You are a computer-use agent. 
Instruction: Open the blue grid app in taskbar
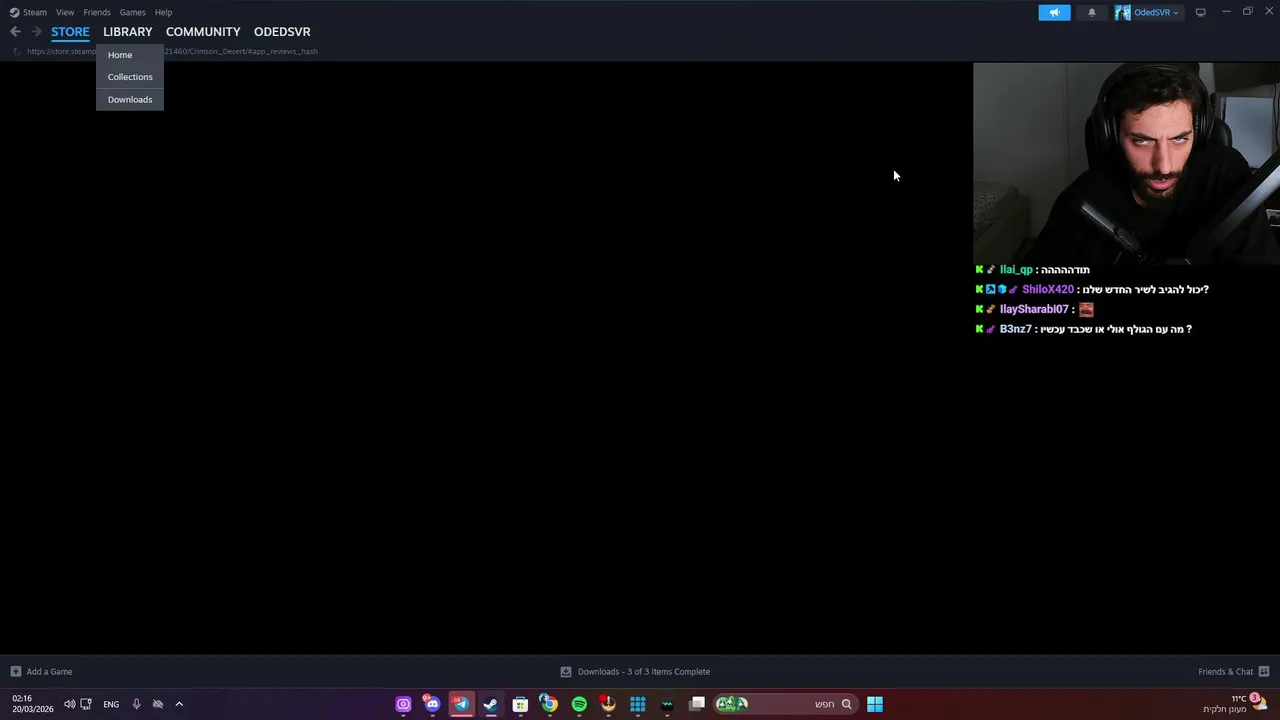pos(637,704)
